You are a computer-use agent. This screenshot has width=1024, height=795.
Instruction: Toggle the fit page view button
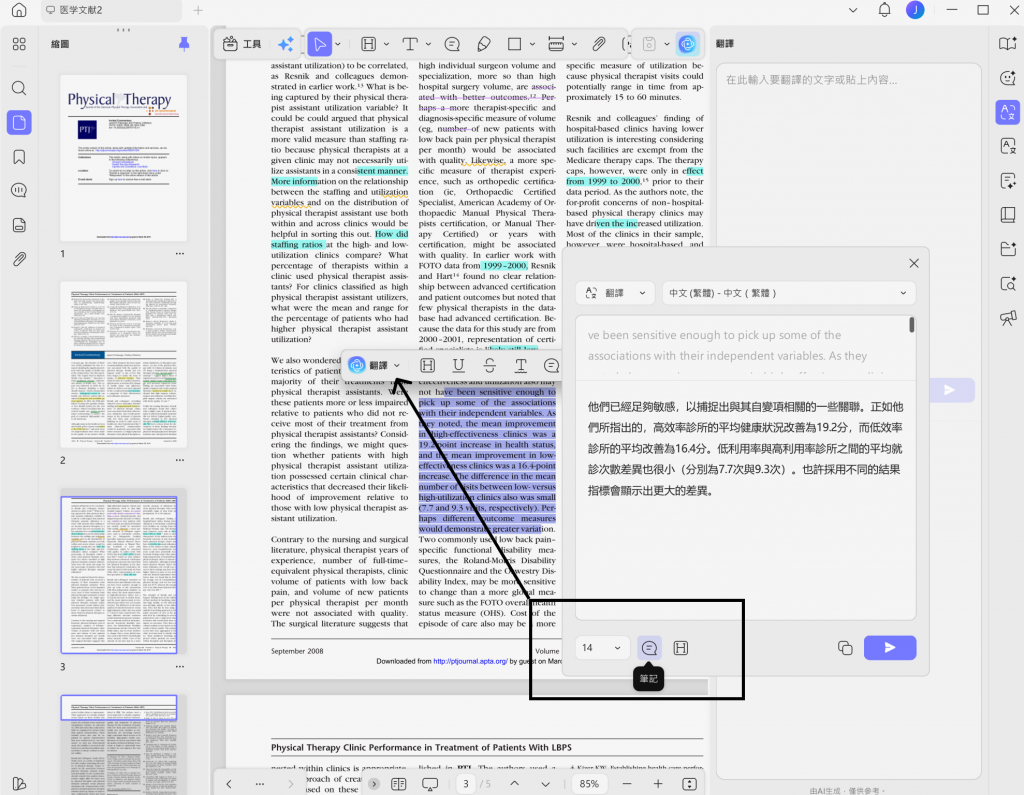pos(689,784)
